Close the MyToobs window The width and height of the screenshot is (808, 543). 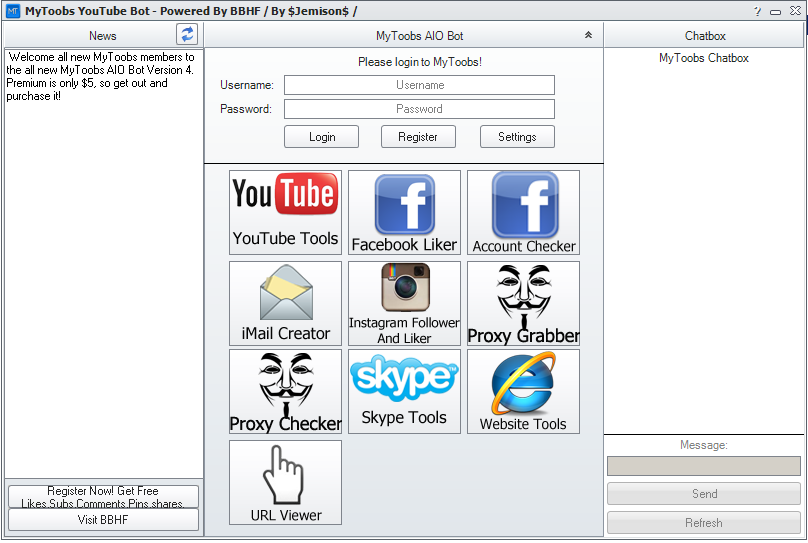pos(795,11)
